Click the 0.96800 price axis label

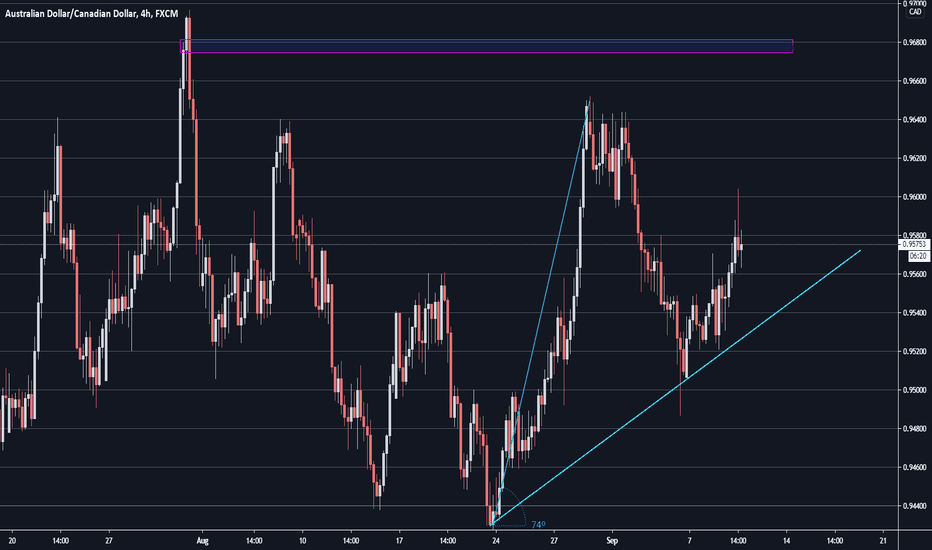pyautogui.click(x=916, y=43)
